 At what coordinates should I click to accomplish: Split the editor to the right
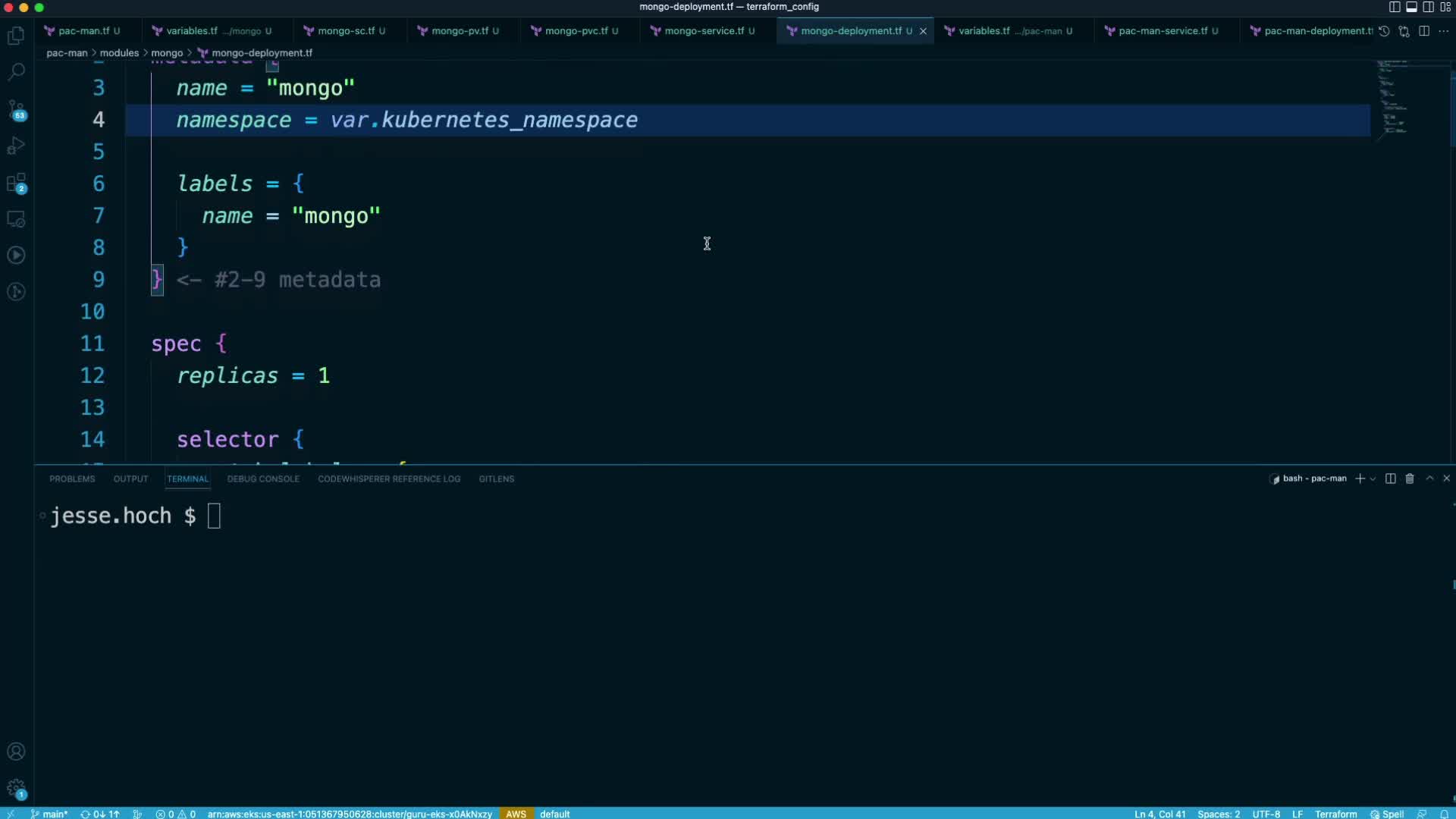1424,31
